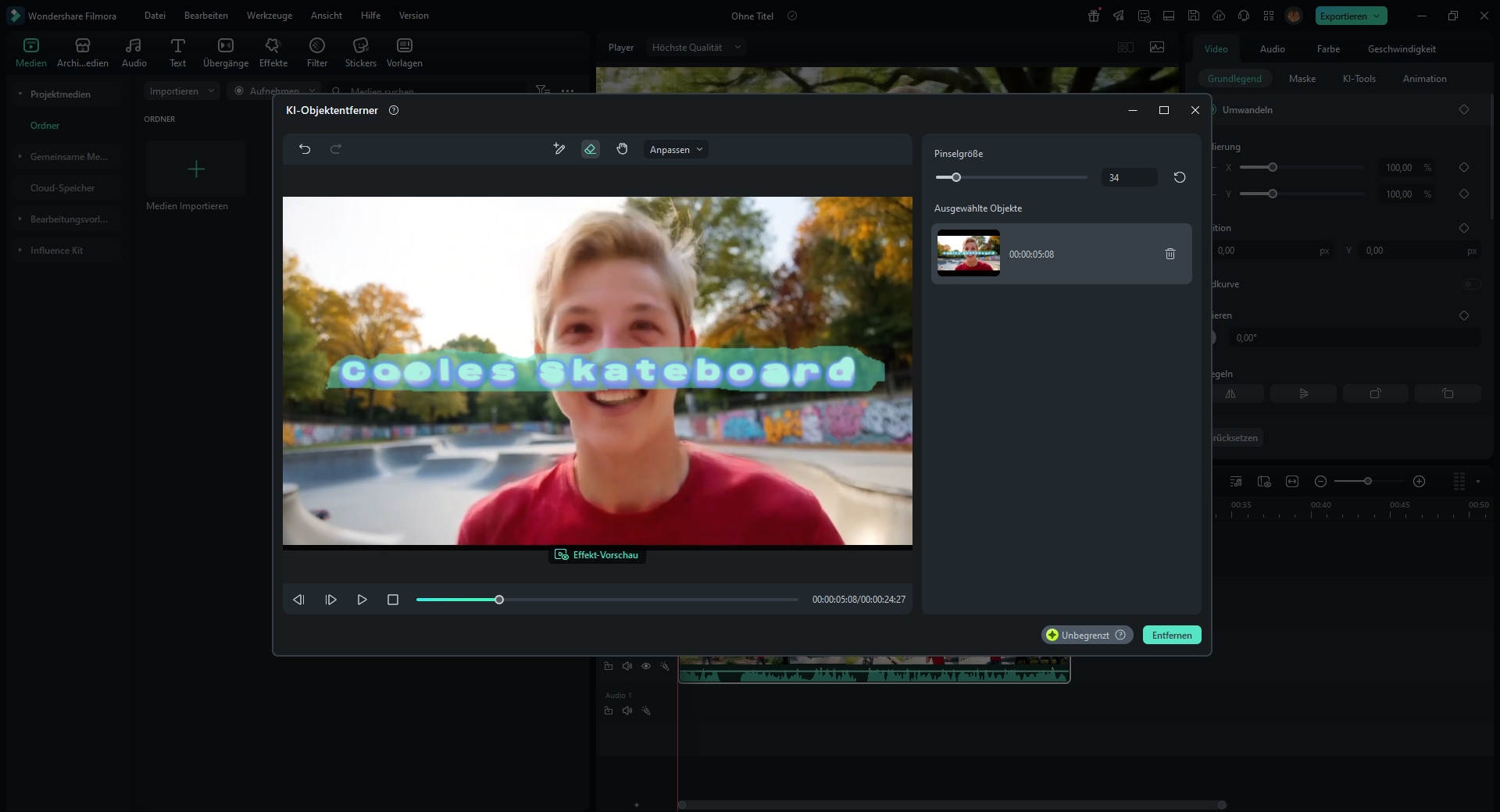
Task: Activate the hand pan tool
Action: tap(622, 149)
